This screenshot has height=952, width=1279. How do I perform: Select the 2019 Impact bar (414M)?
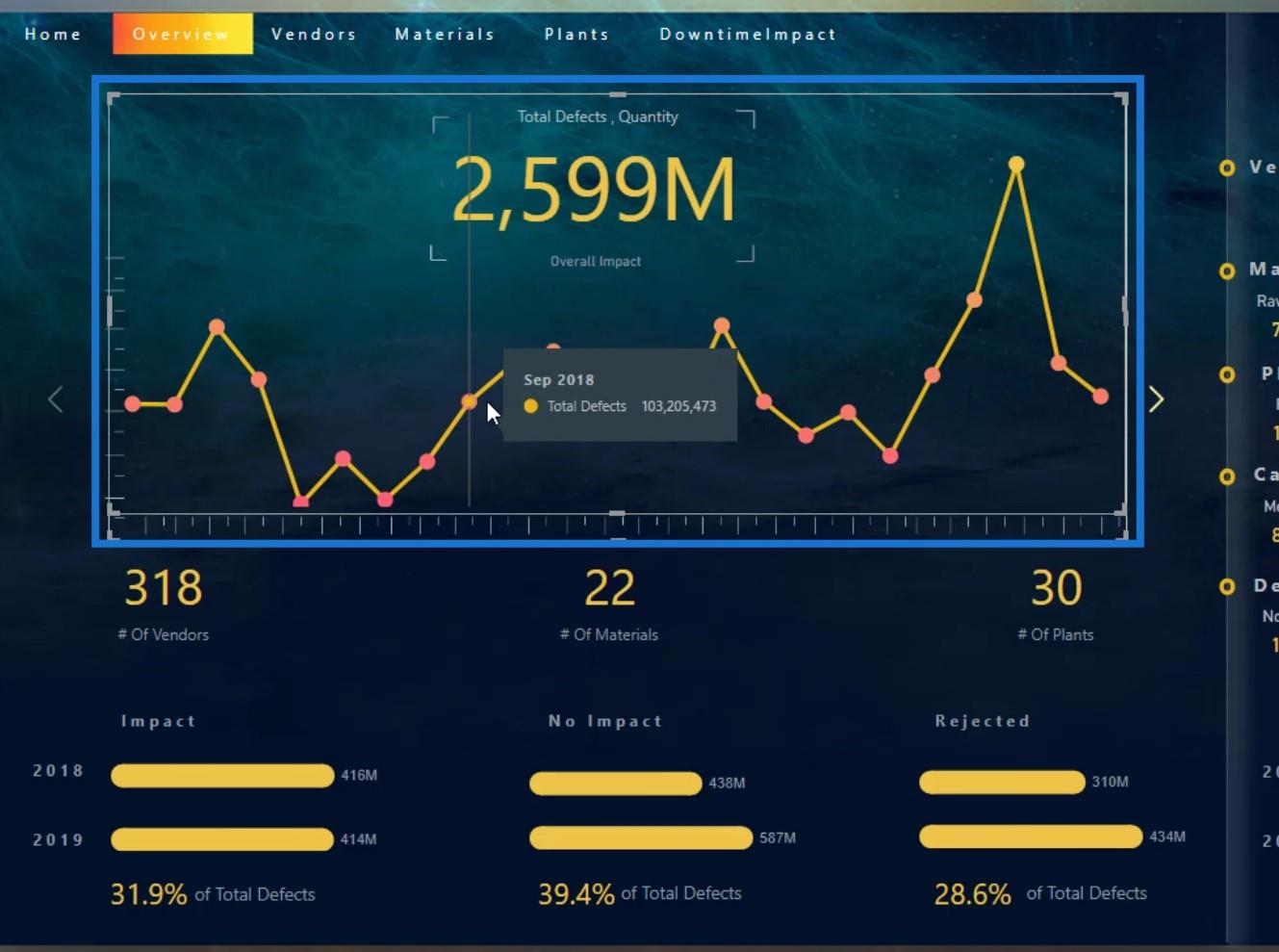(222, 839)
